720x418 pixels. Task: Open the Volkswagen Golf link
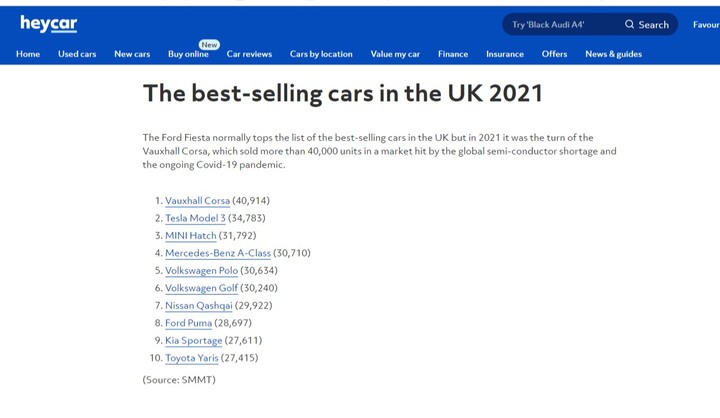202,288
